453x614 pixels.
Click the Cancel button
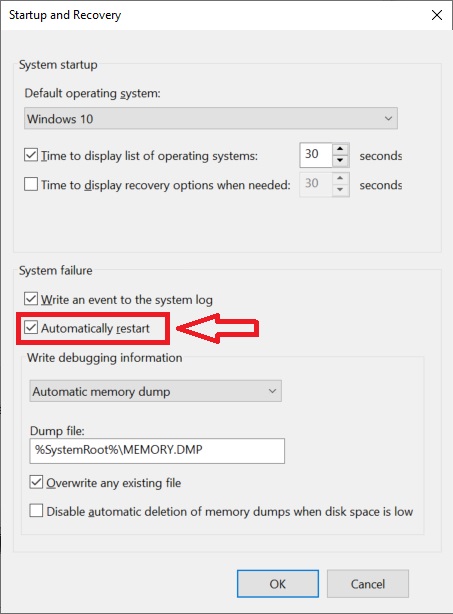[x=368, y=583]
